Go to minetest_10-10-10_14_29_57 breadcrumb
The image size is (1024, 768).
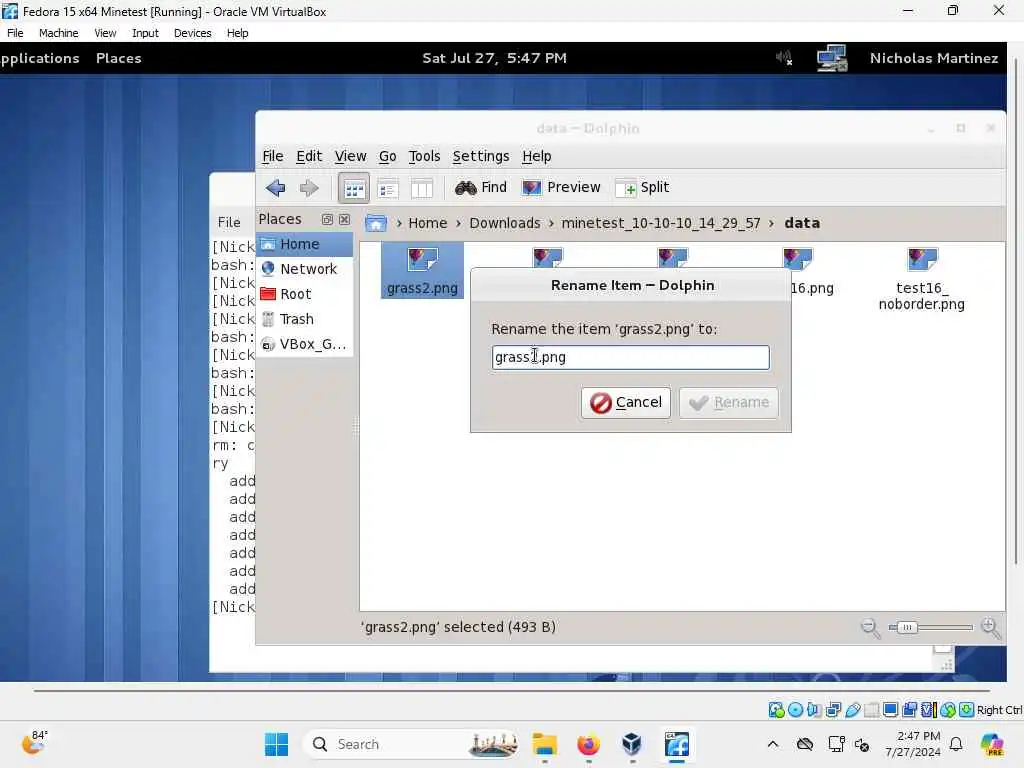pyautogui.click(x=661, y=223)
